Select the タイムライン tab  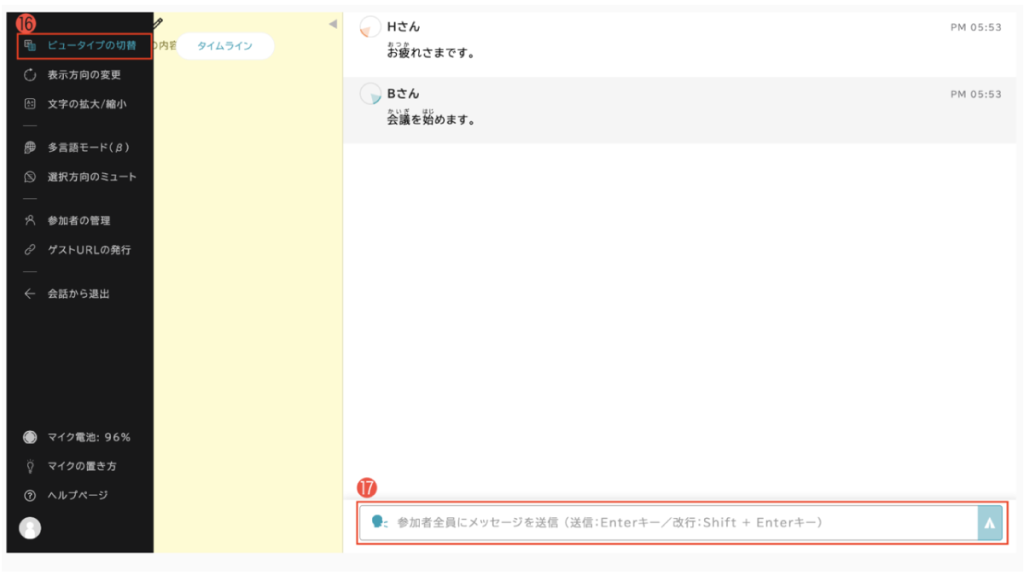[225, 46]
